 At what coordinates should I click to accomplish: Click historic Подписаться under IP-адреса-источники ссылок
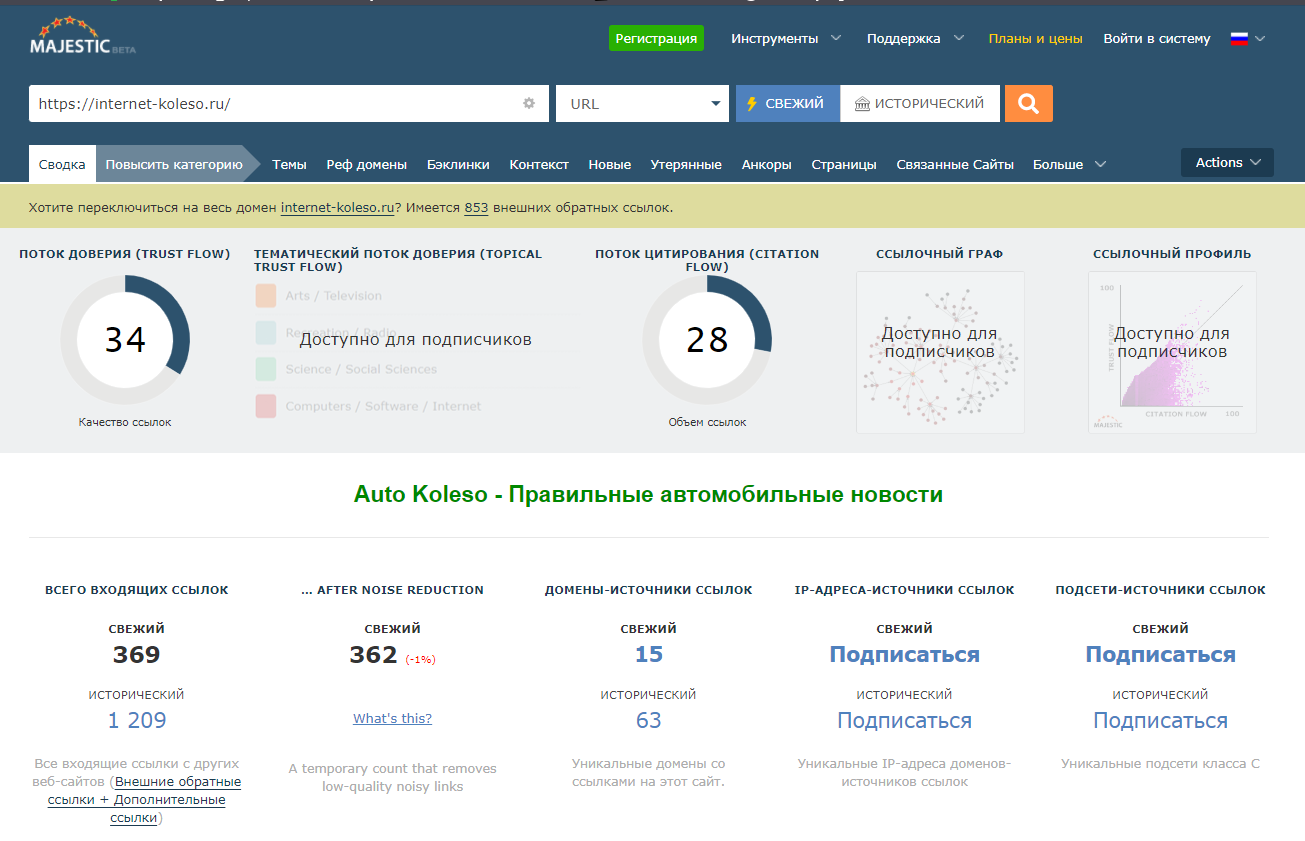point(905,720)
